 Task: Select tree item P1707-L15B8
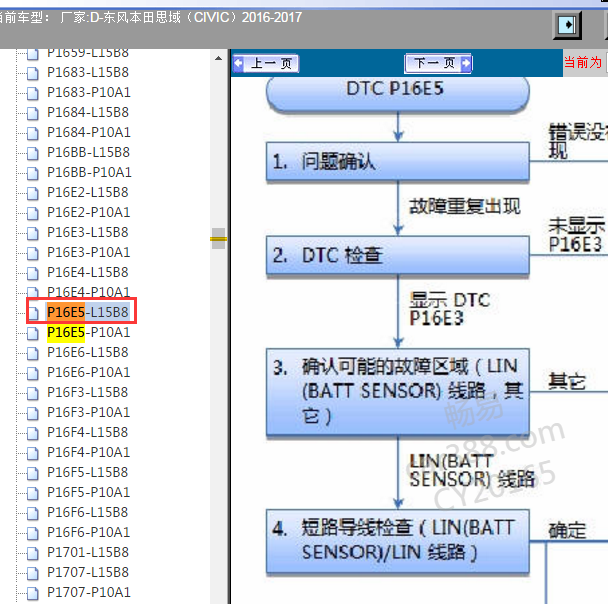[x=88, y=573]
